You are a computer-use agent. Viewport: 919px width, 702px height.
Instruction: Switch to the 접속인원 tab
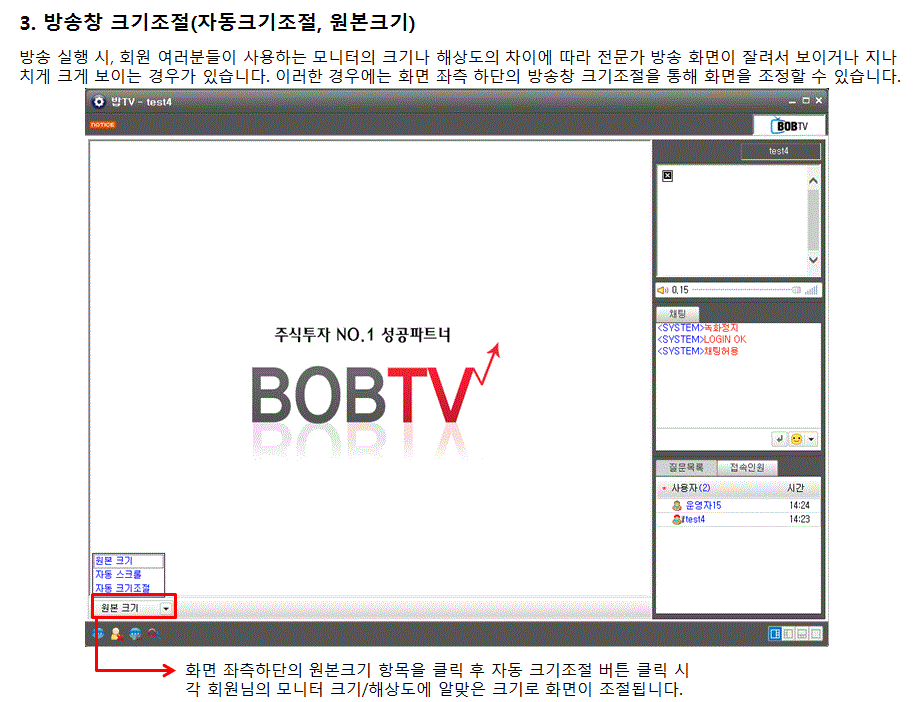747,468
